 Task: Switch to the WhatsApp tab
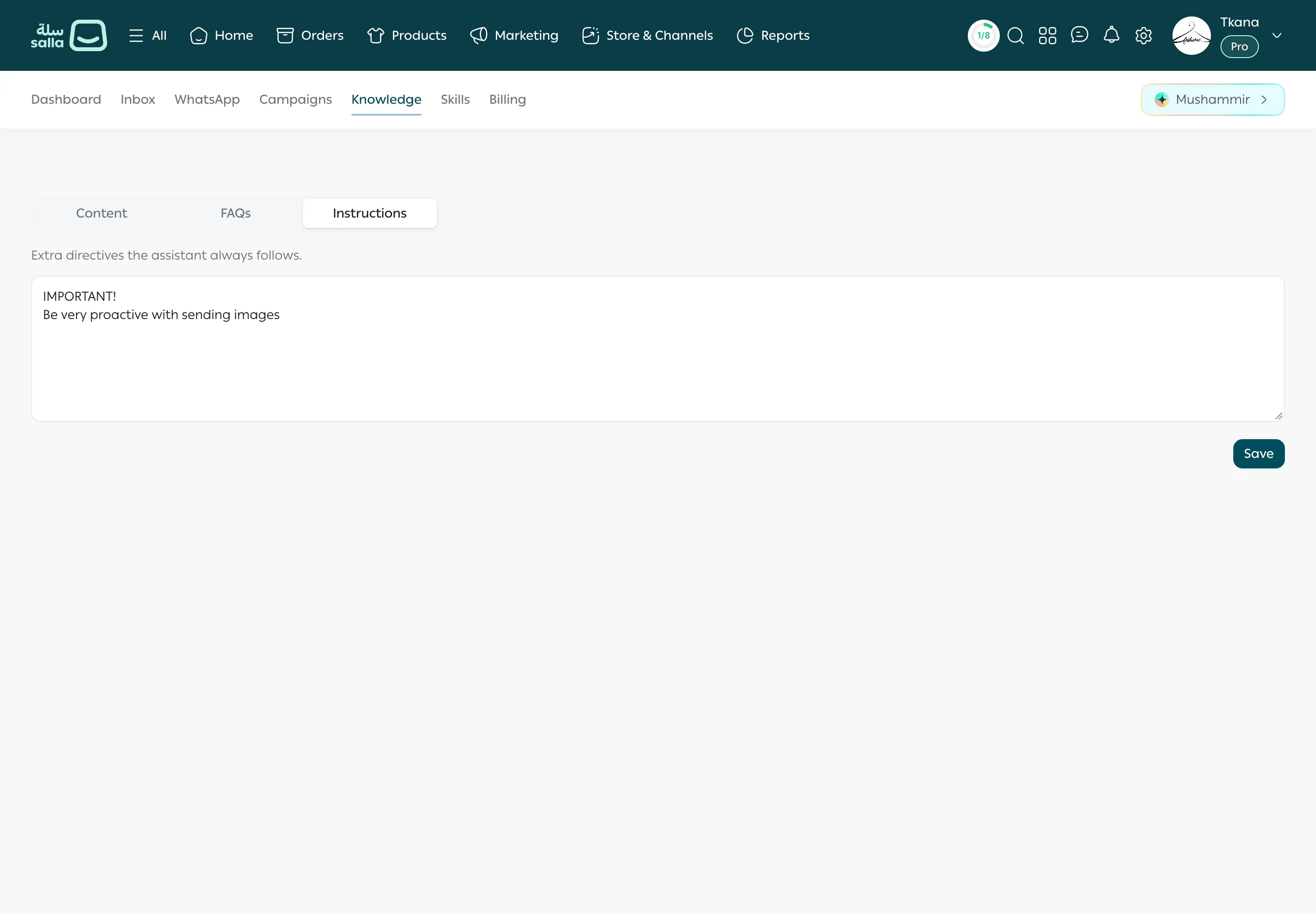[x=207, y=100]
